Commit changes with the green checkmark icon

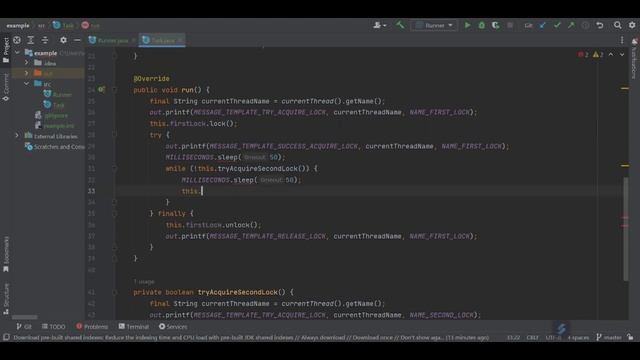(557, 25)
